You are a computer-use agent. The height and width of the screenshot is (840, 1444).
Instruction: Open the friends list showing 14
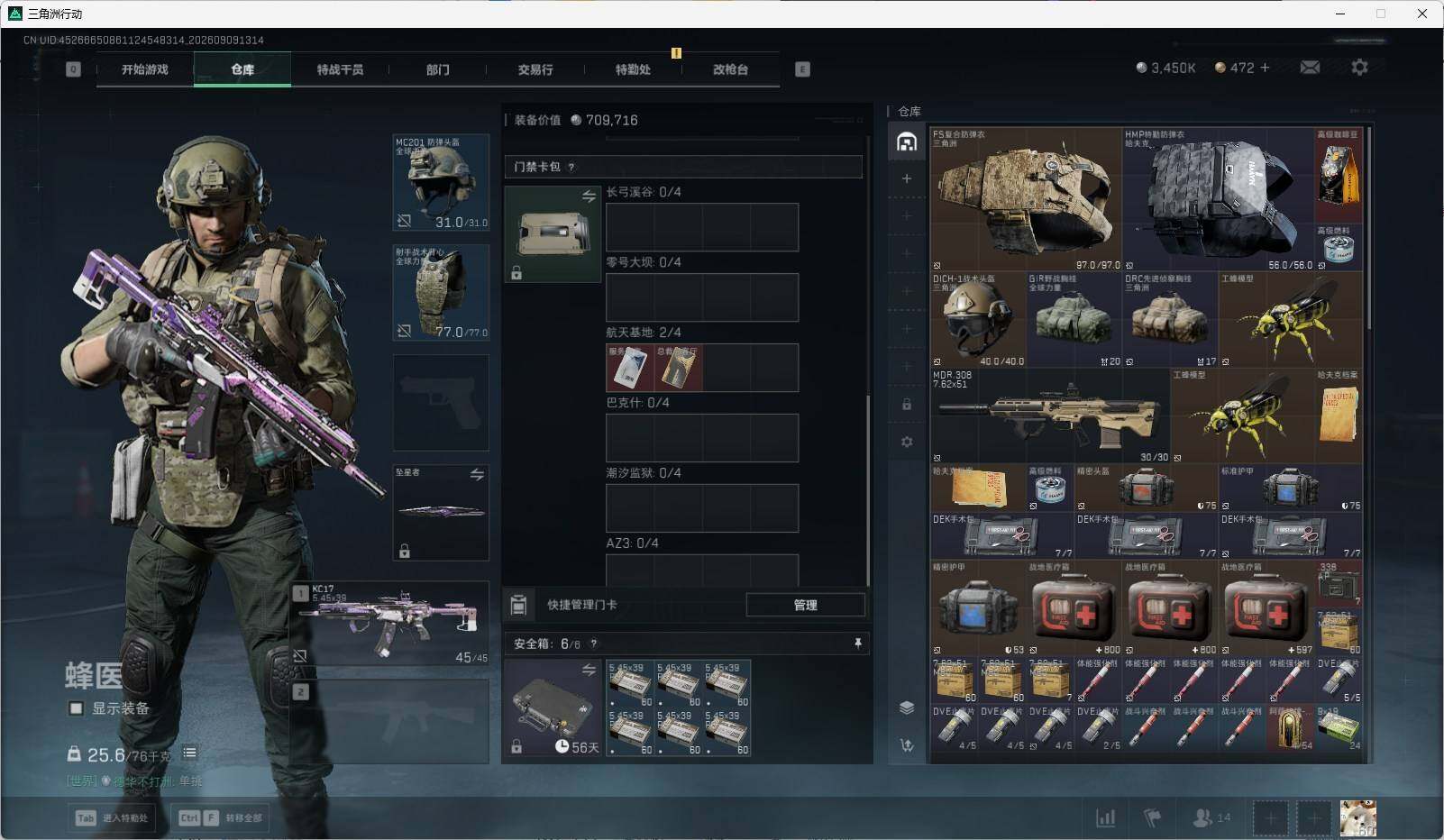[1211, 817]
